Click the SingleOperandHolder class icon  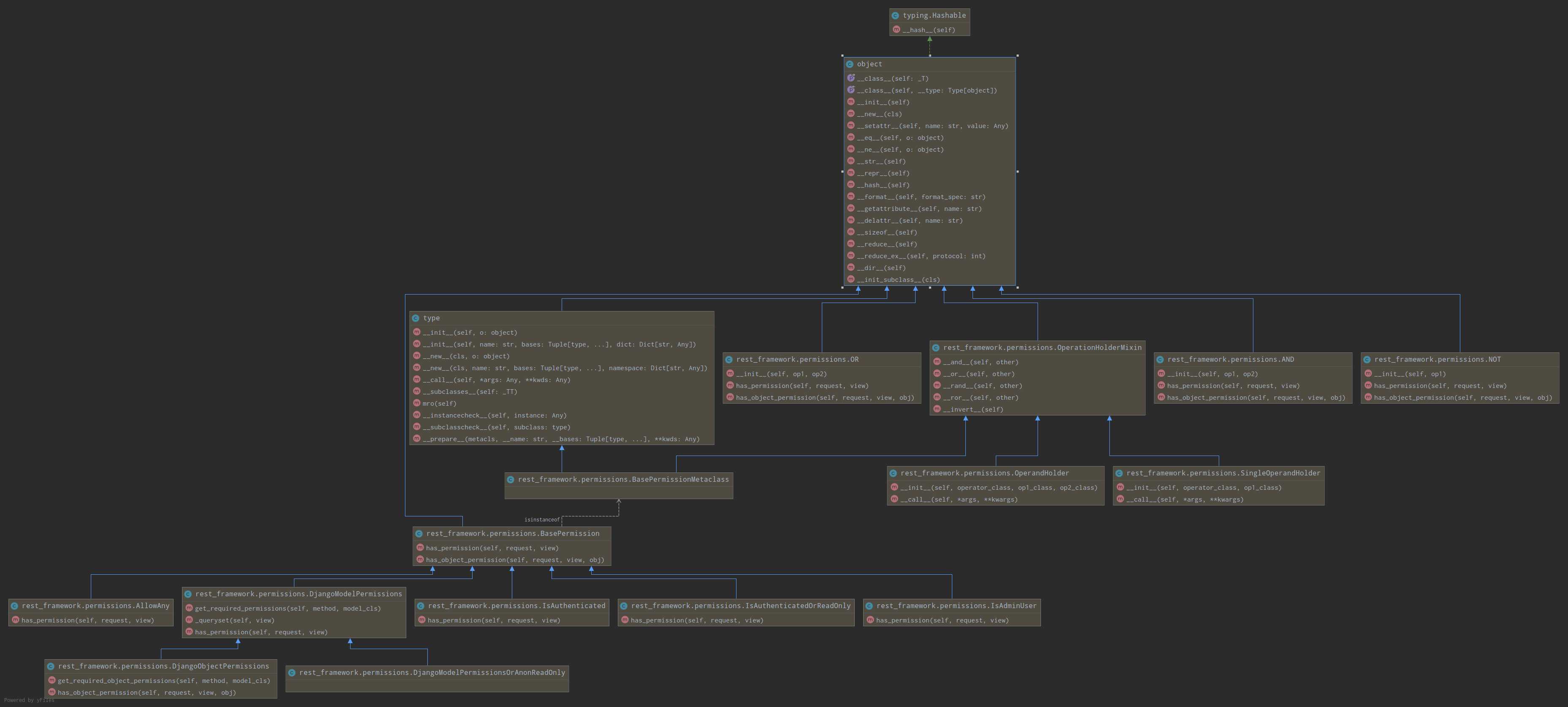1119,473
